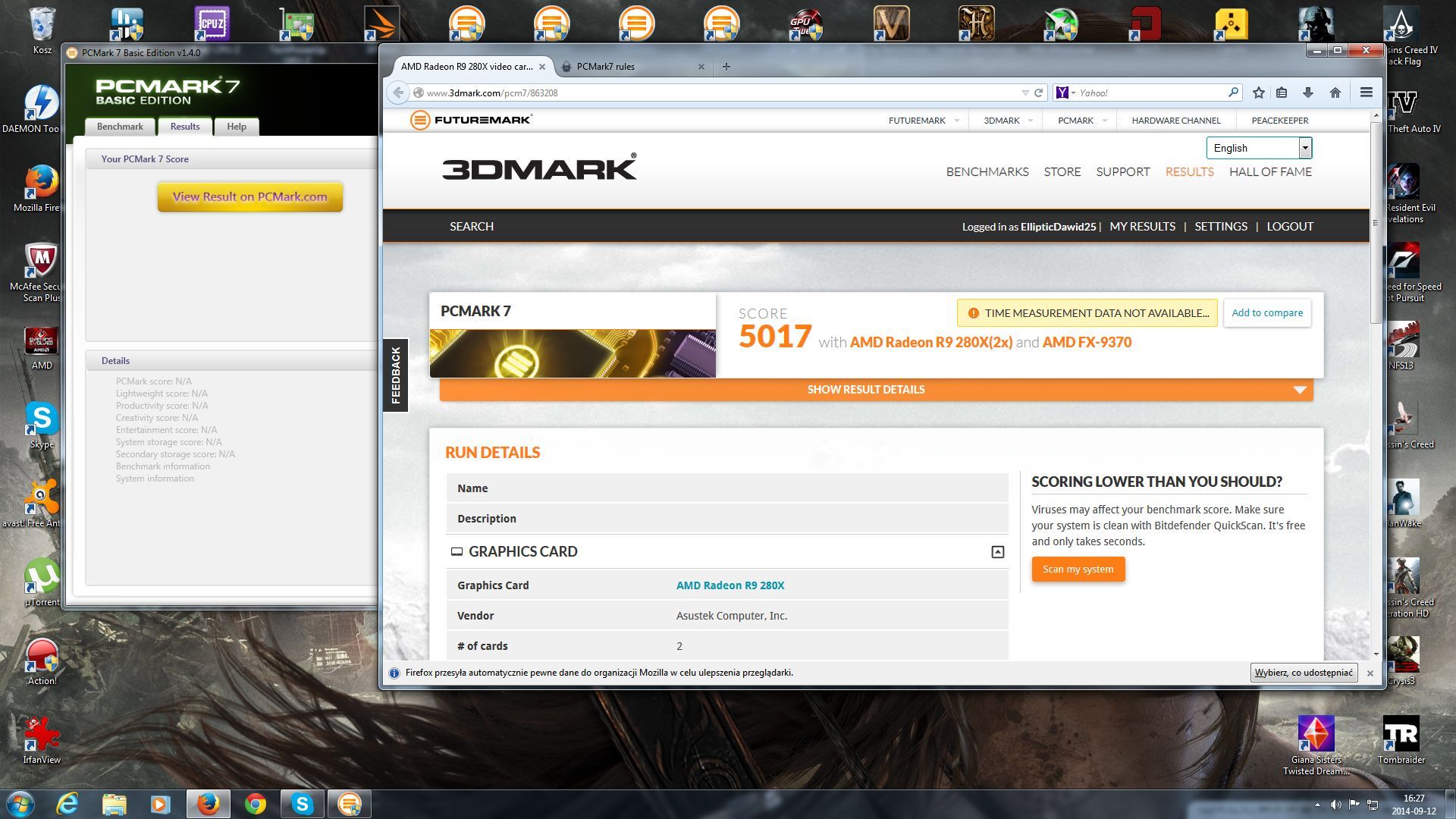Open Yahoo search engine selector dropdown
Viewport: 1456px width, 819px height.
pyautogui.click(x=1065, y=93)
